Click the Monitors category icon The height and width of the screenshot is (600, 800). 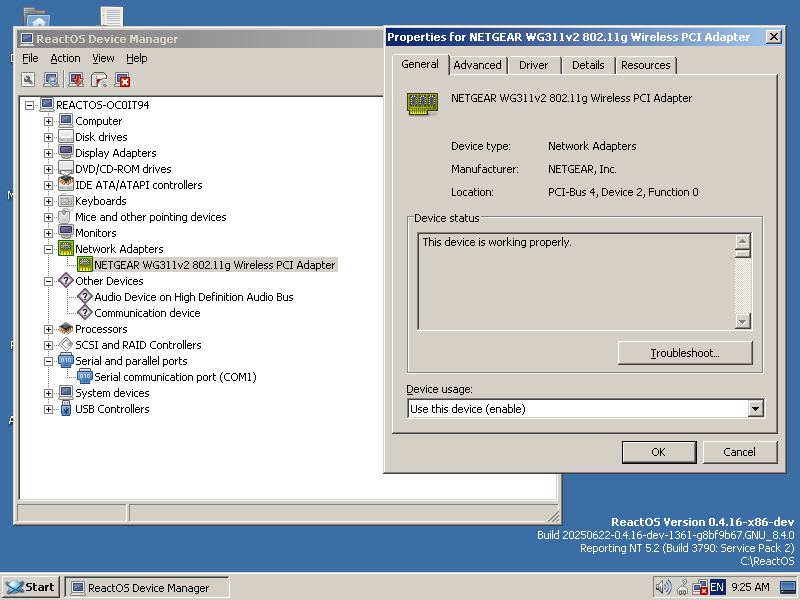pyautogui.click(x=66, y=232)
